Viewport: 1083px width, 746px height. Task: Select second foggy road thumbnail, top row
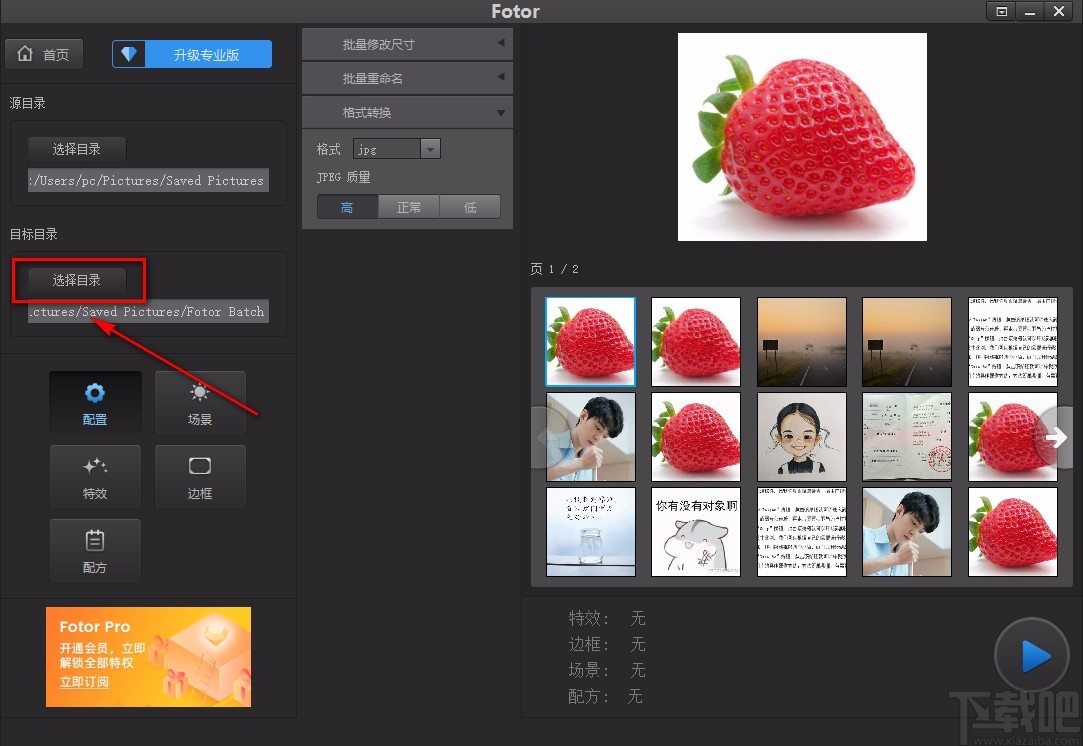907,342
